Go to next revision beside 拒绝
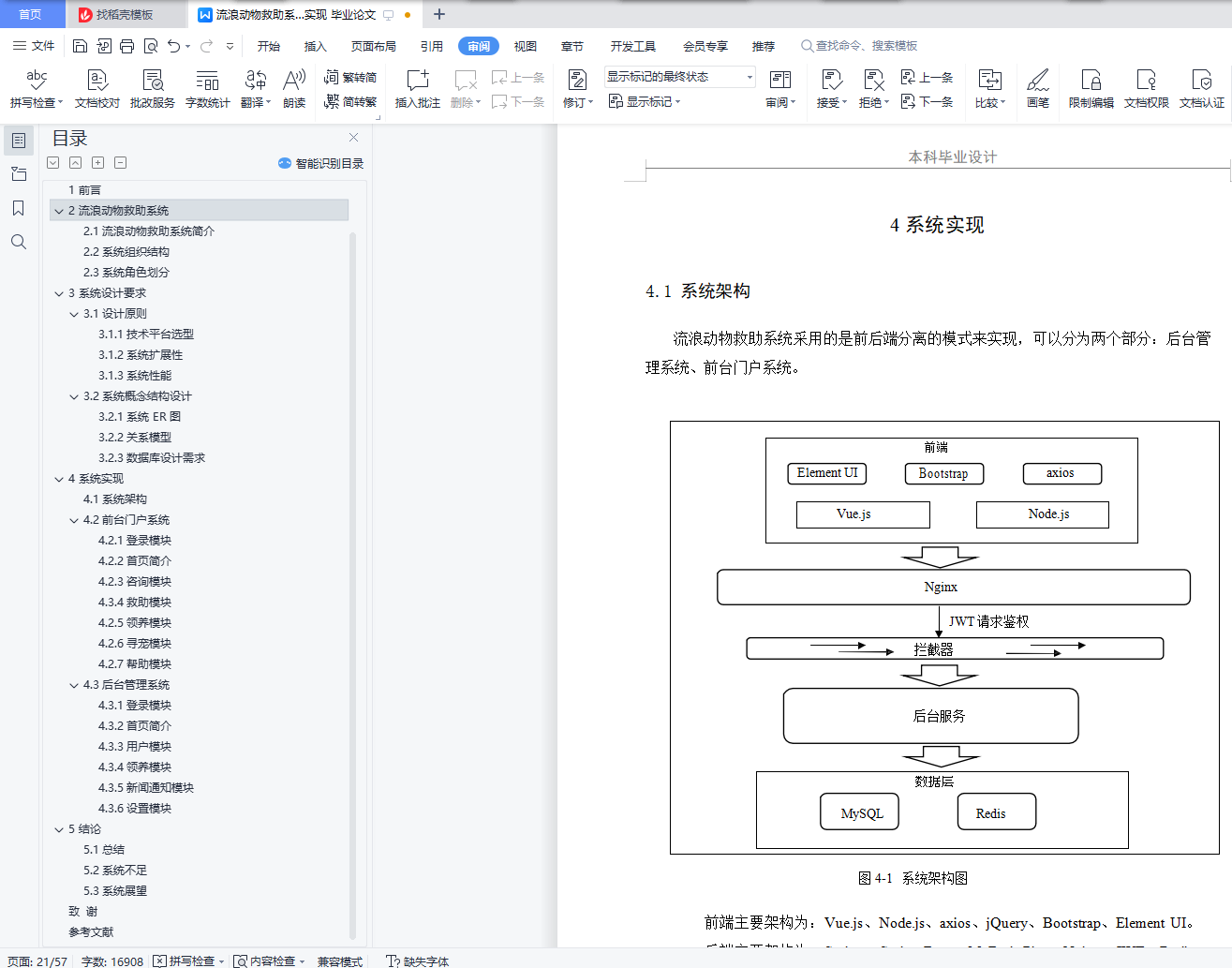Image resolution: width=1232 pixels, height=968 pixels. pyautogui.click(x=927, y=101)
